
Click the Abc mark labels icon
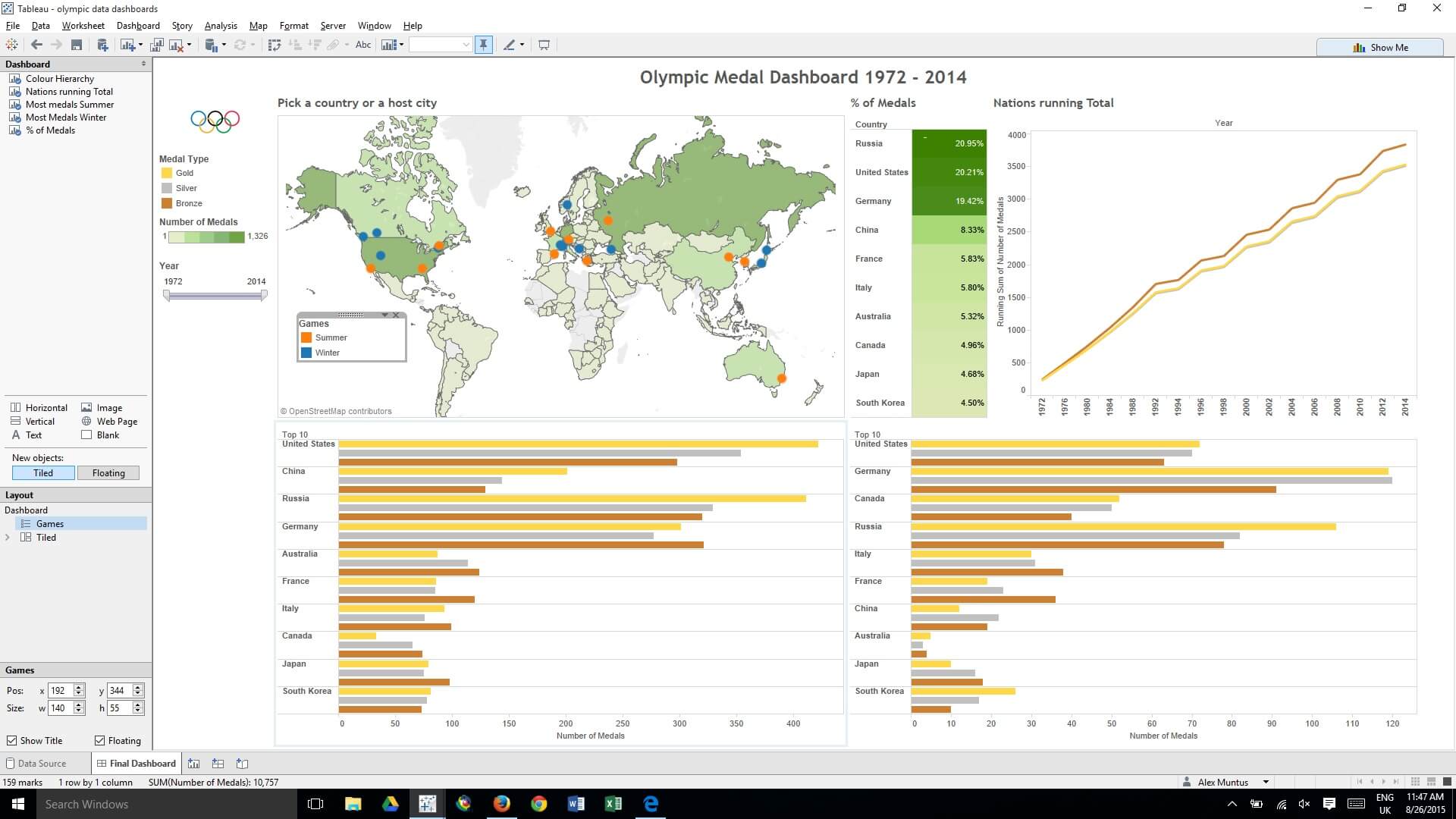tap(363, 45)
